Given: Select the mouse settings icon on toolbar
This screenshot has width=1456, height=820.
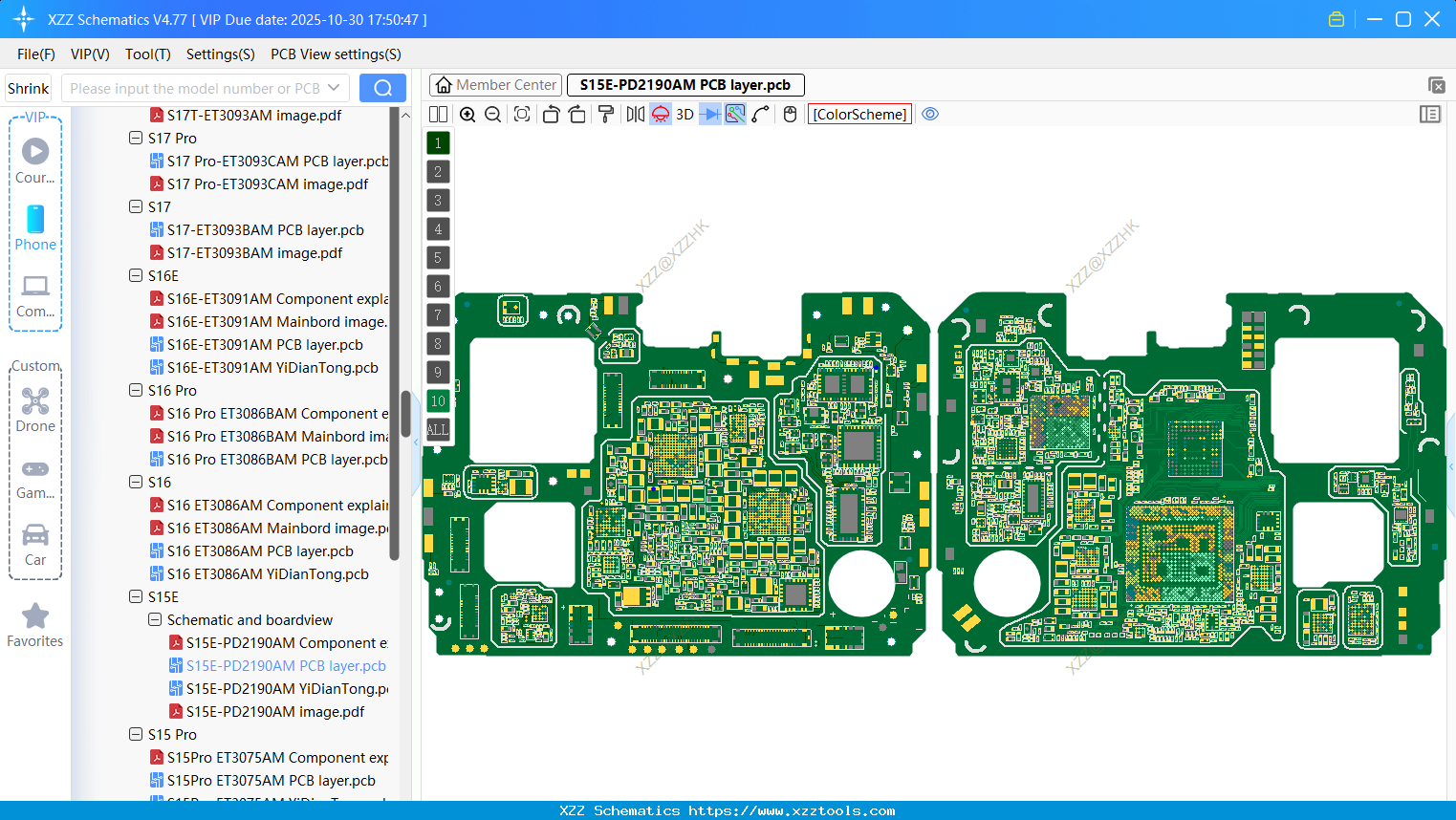Looking at the screenshot, I should [790, 114].
